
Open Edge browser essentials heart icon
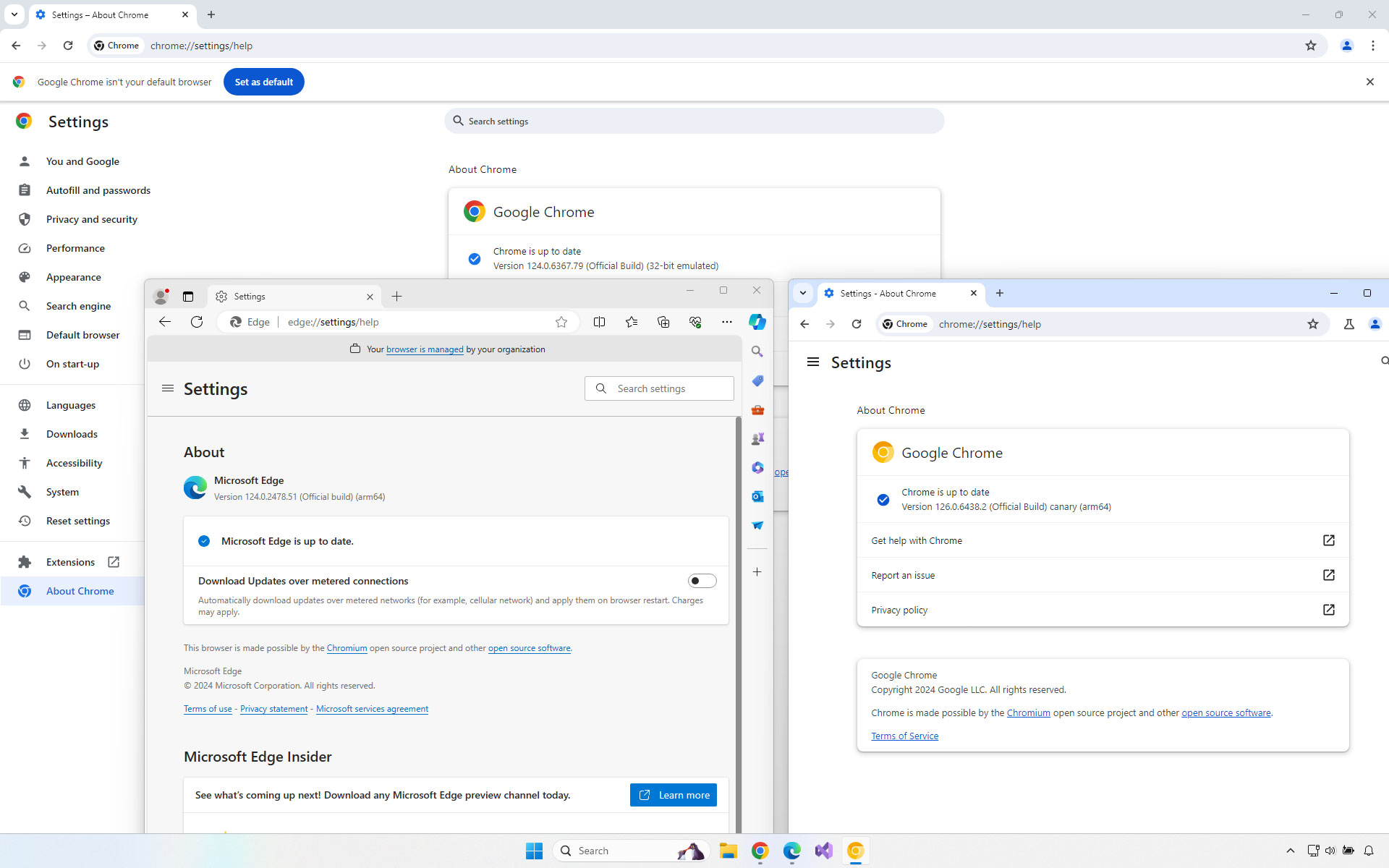[x=695, y=322]
